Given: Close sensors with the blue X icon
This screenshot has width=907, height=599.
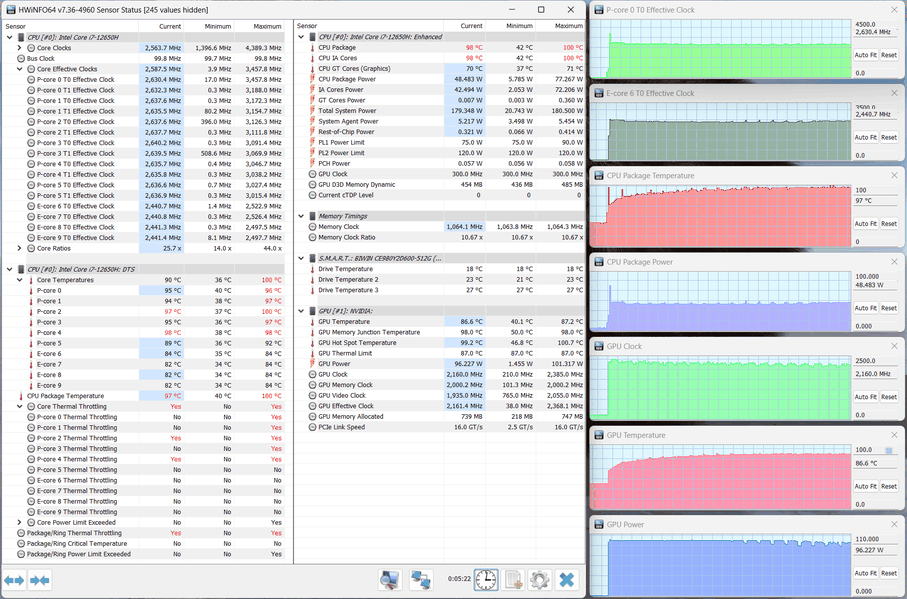Looking at the screenshot, I should 567,579.
